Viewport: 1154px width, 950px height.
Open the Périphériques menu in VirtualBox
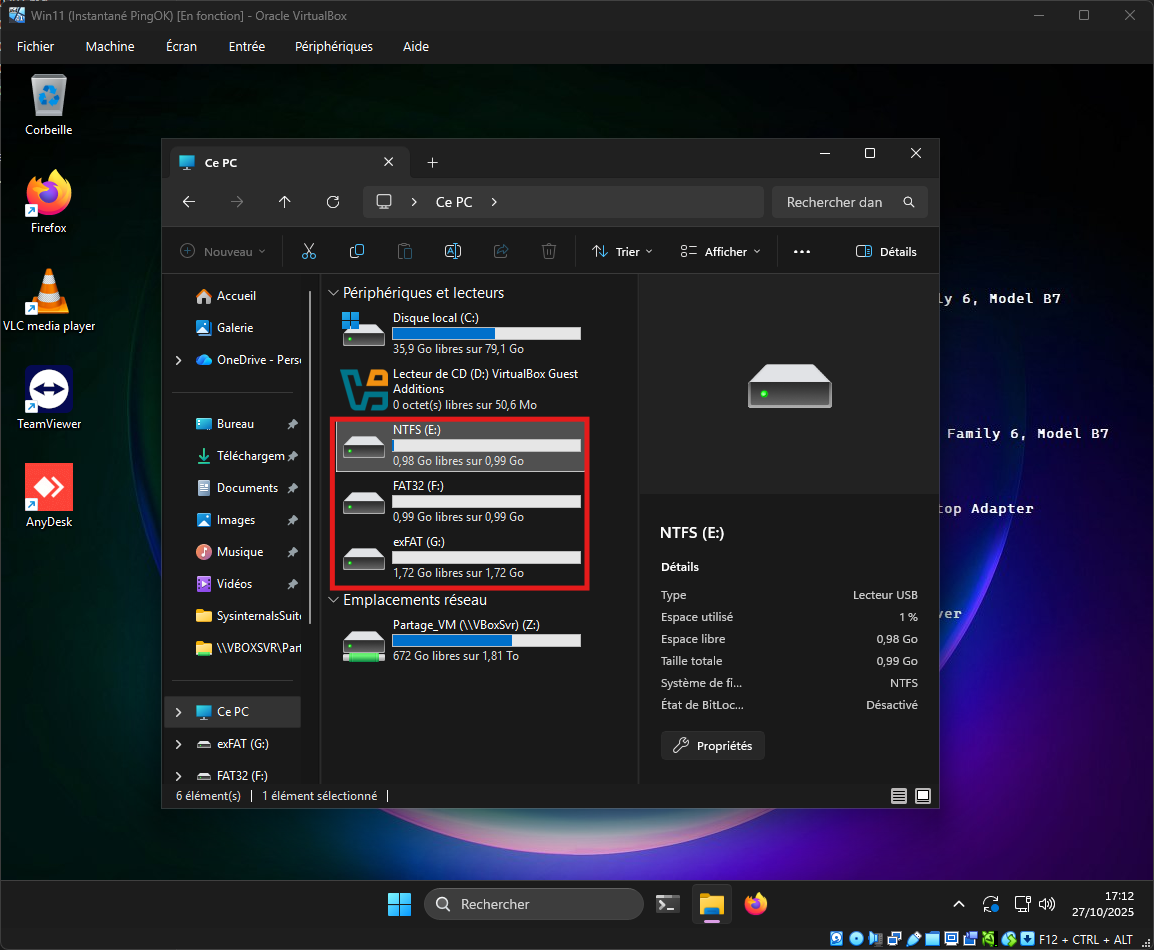pyautogui.click(x=333, y=47)
